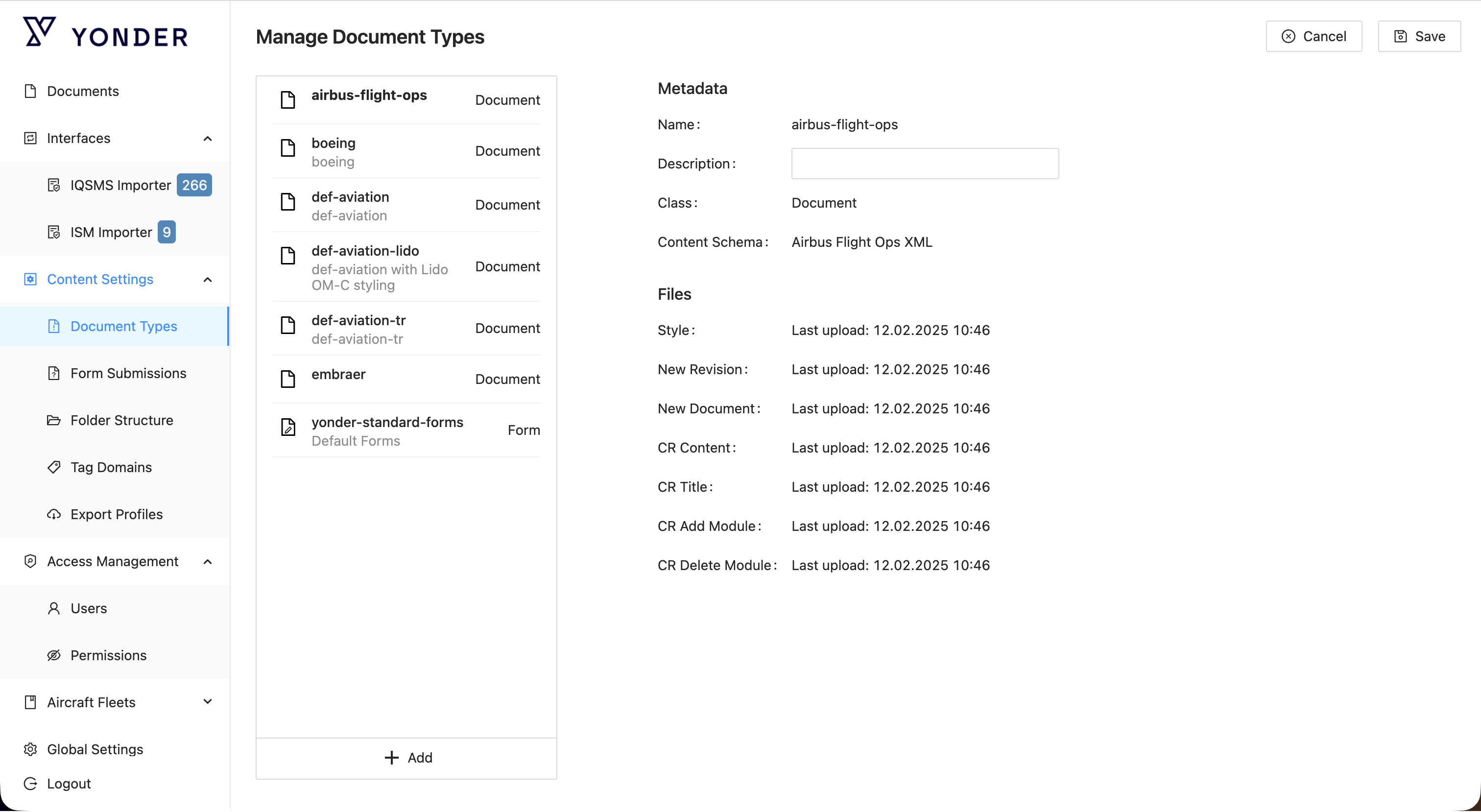Click the Documents sidebar icon
This screenshot has width=1481, height=812.
click(x=30, y=92)
